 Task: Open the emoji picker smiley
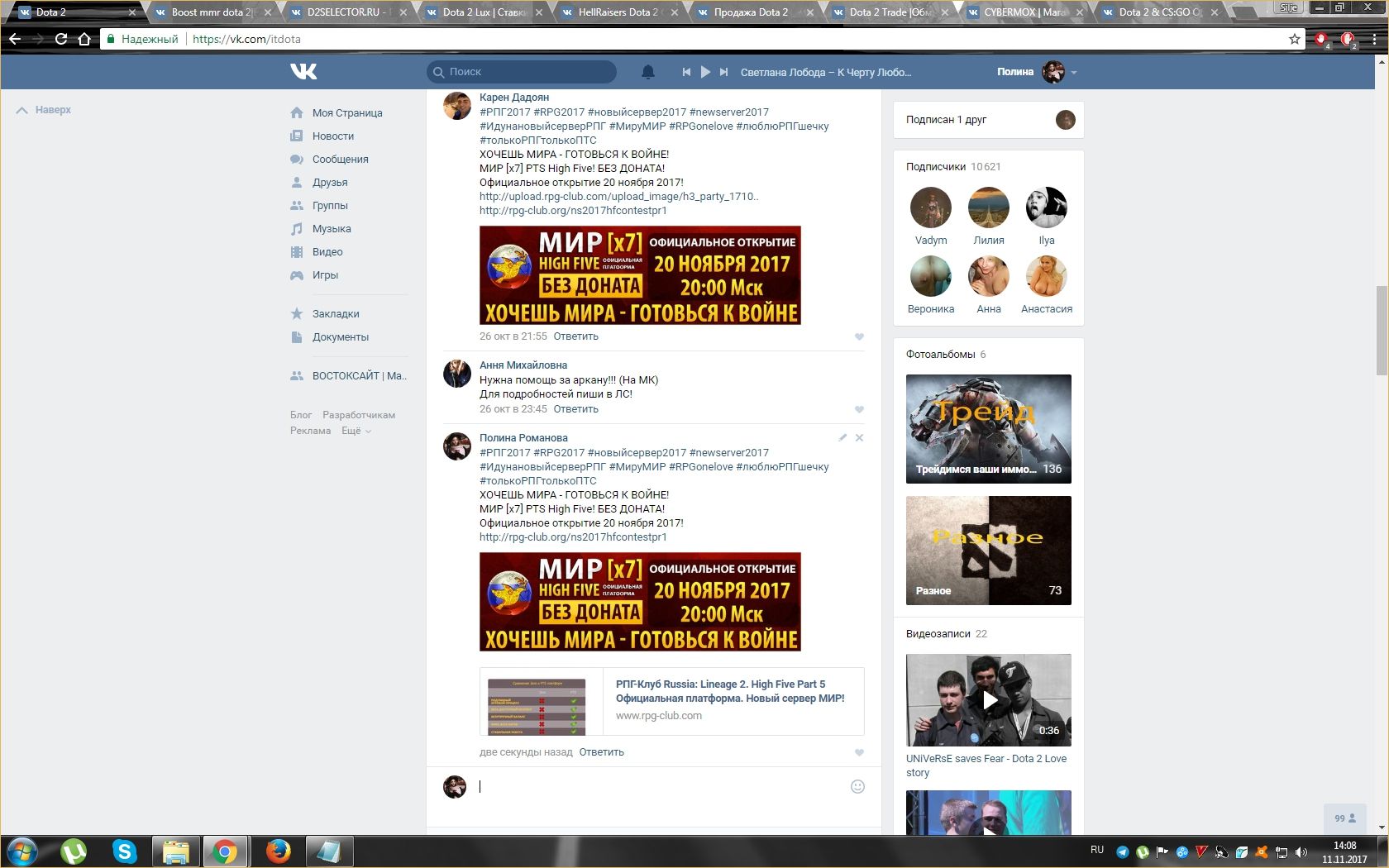857,786
